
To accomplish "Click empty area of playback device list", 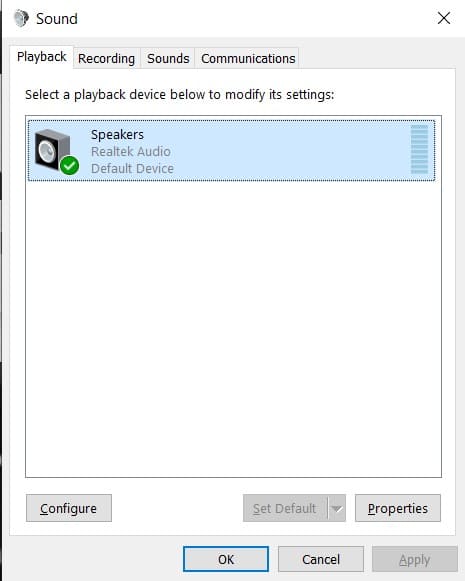I will click(233, 326).
